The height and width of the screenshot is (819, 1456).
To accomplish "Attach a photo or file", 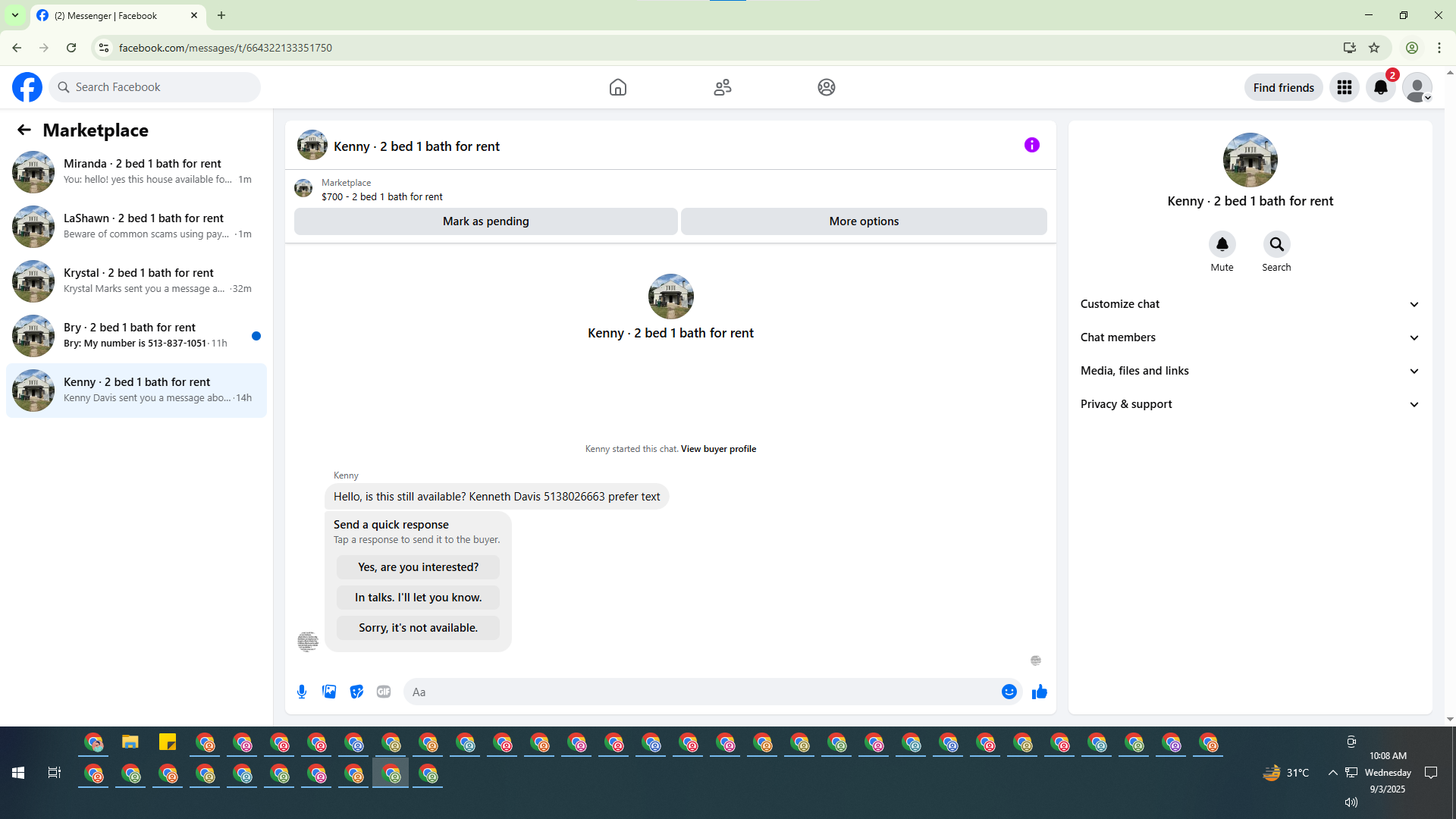I will [x=329, y=692].
